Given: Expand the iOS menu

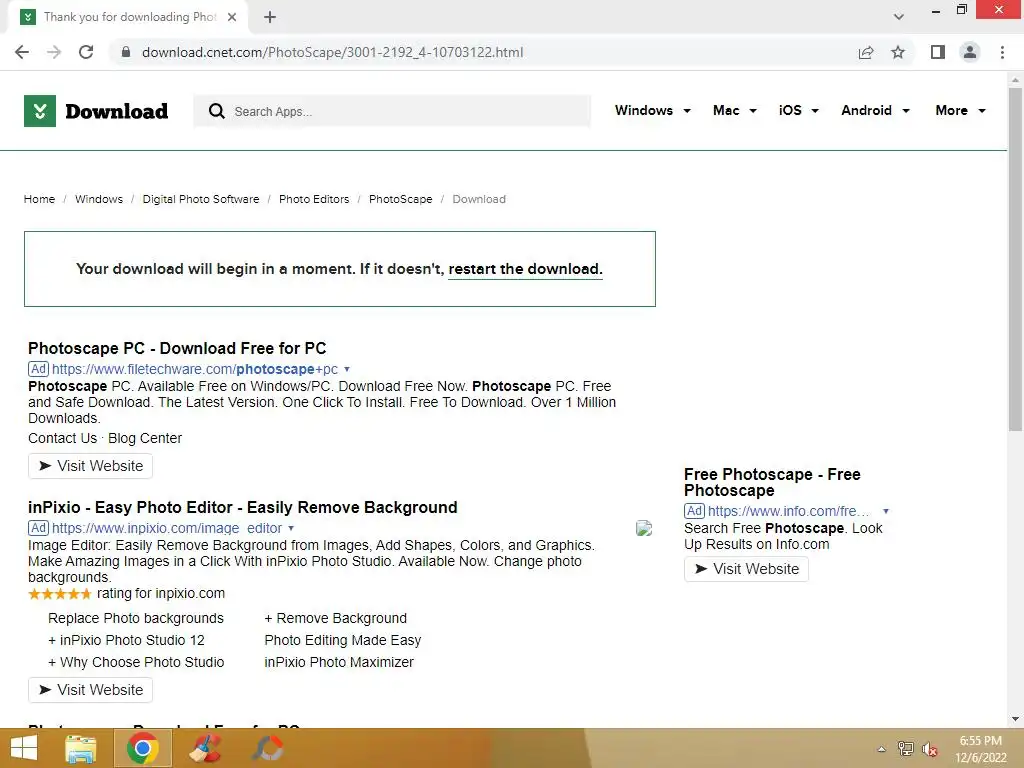Looking at the screenshot, I should [x=799, y=110].
